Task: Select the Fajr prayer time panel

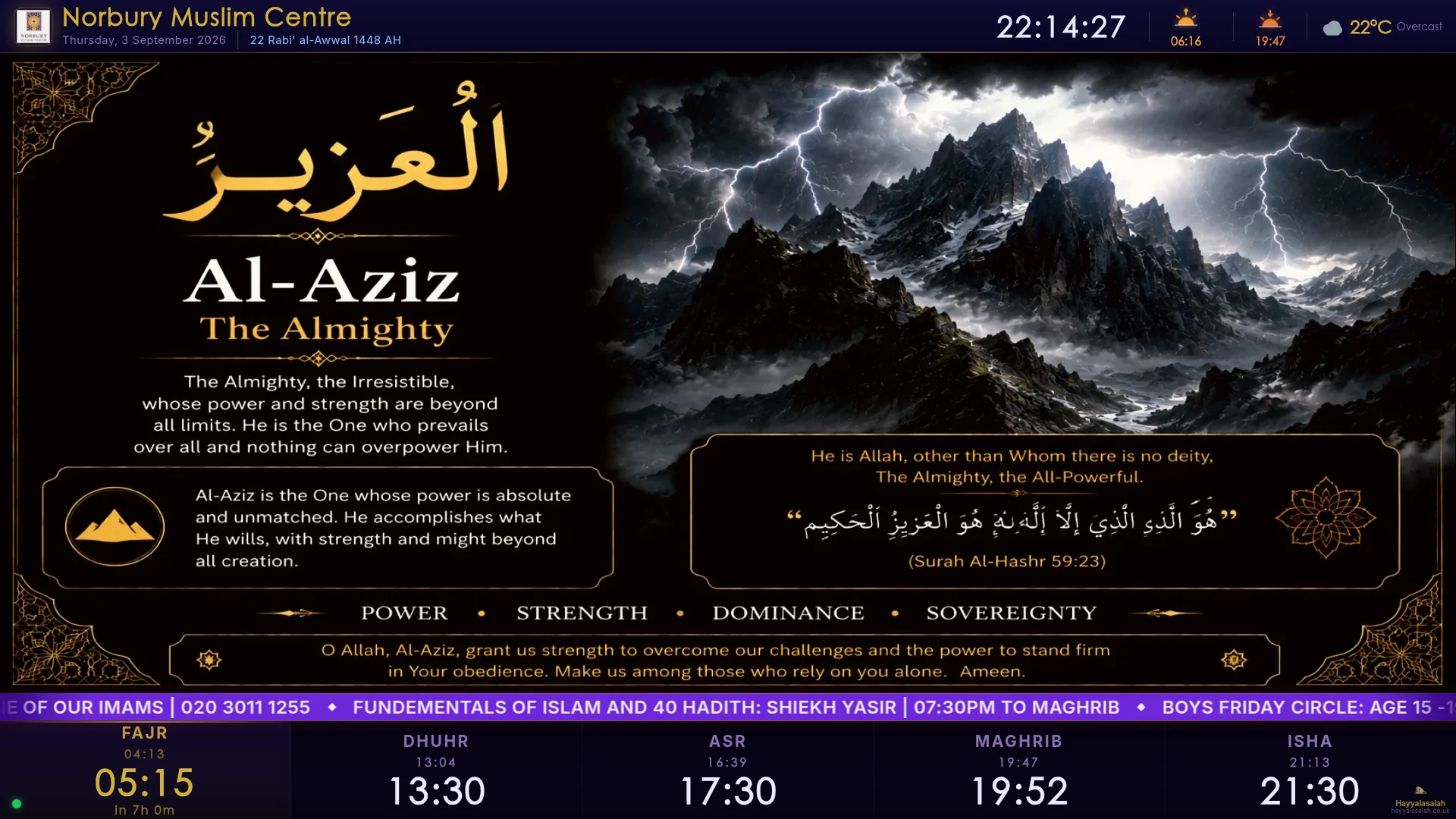Action: 145,770
